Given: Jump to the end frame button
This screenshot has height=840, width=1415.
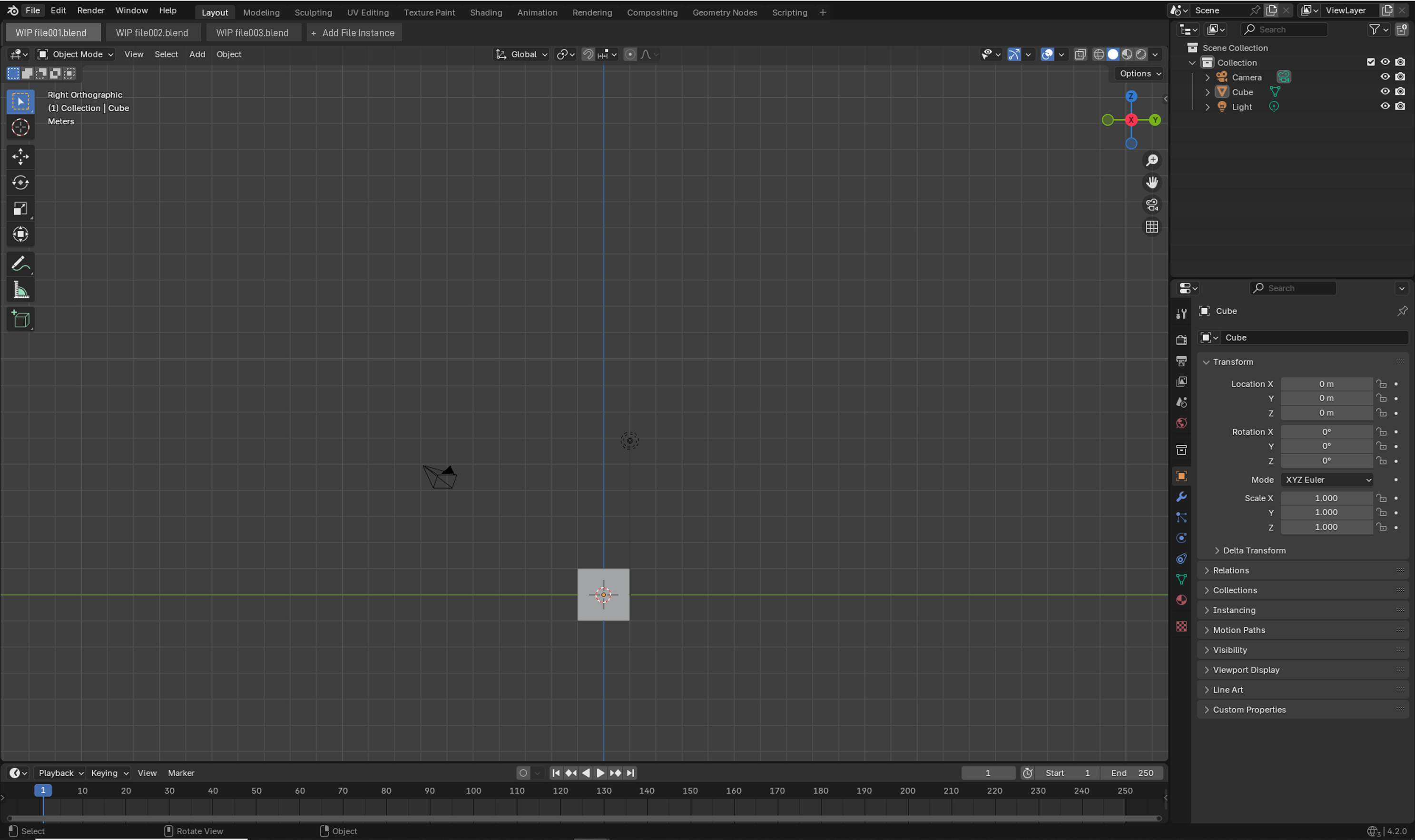Looking at the screenshot, I should 630,772.
